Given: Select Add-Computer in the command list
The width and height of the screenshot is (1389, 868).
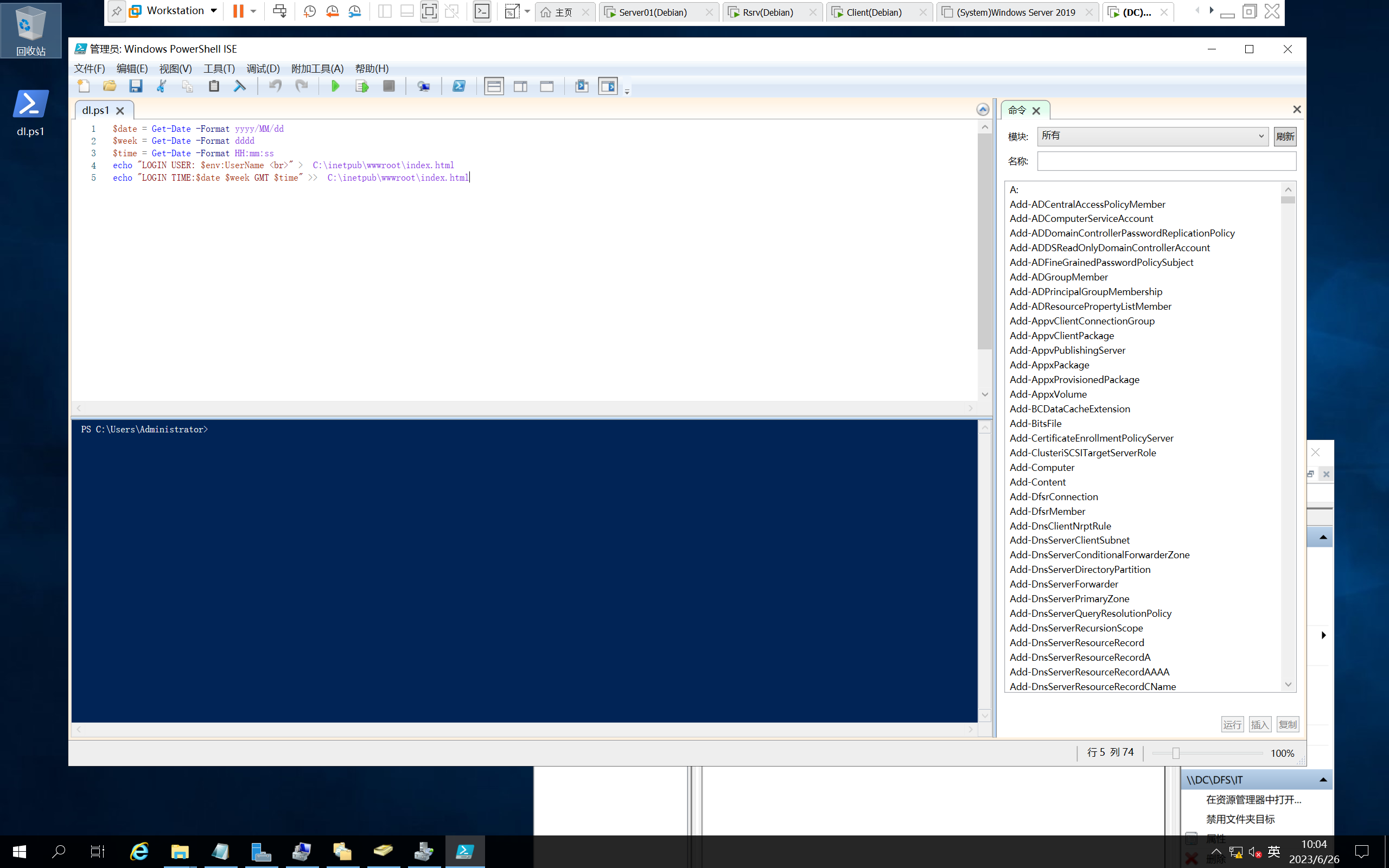Looking at the screenshot, I should click(1042, 467).
